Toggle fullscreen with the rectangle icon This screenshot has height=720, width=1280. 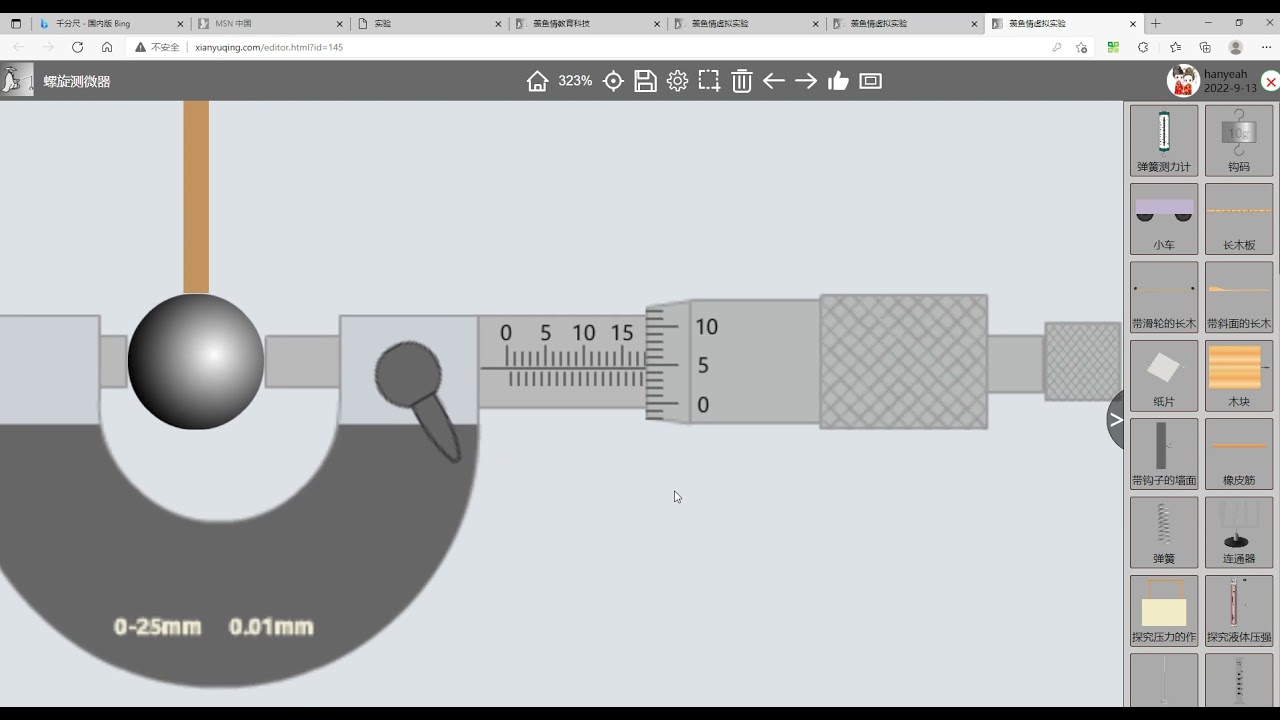pyautogui.click(x=871, y=81)
